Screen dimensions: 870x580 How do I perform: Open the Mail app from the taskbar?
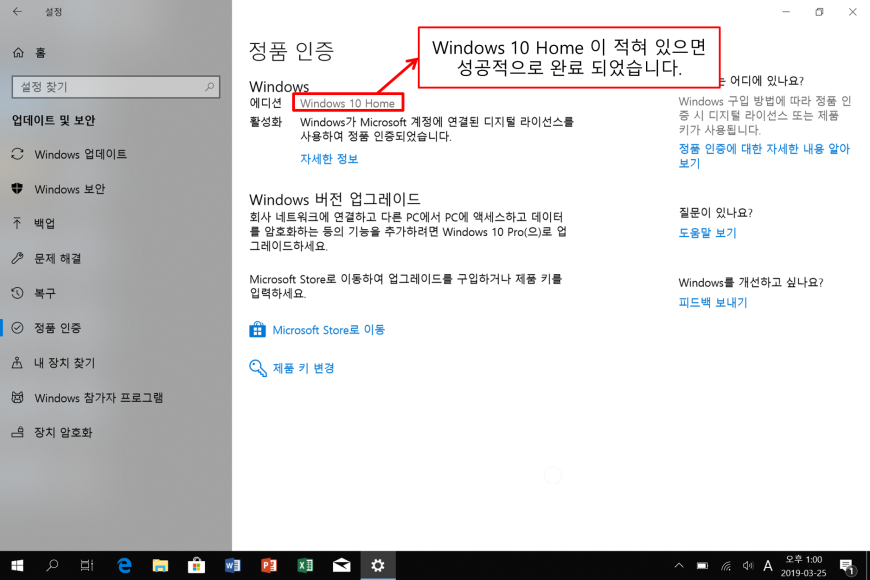[x=341, y=566]
